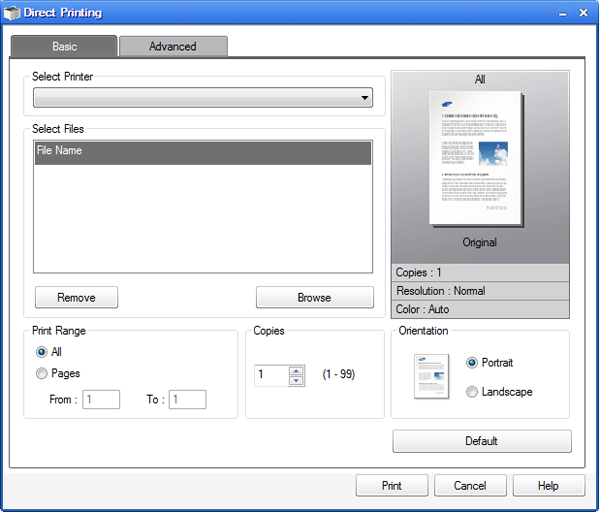This screenshot has height=512, width=600.
Task: Click the 'Color : Auto' summary row
Action: [x=480, y=309]
